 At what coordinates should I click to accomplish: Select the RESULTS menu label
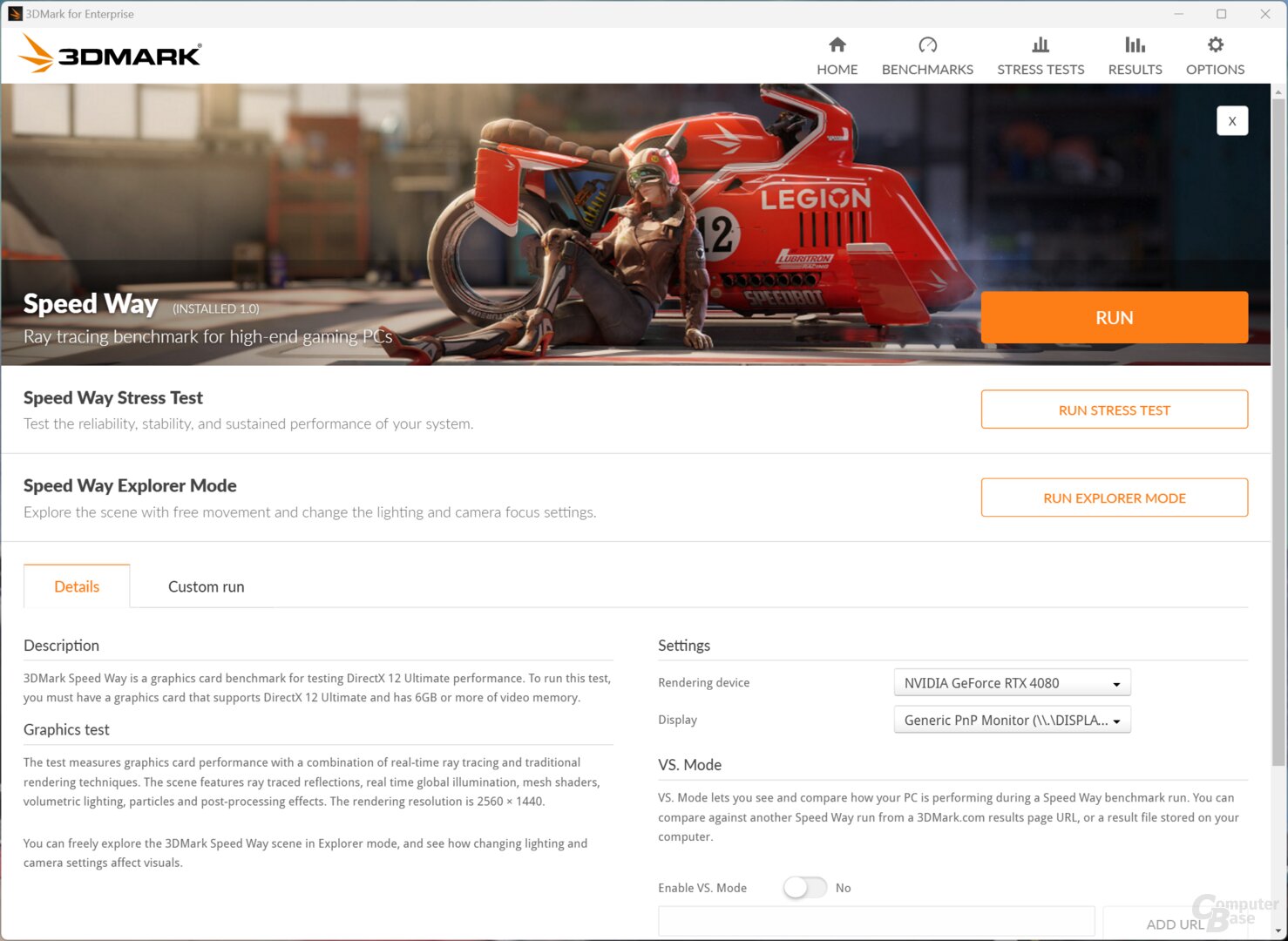pyautogui.click(x=1135, y=70)
